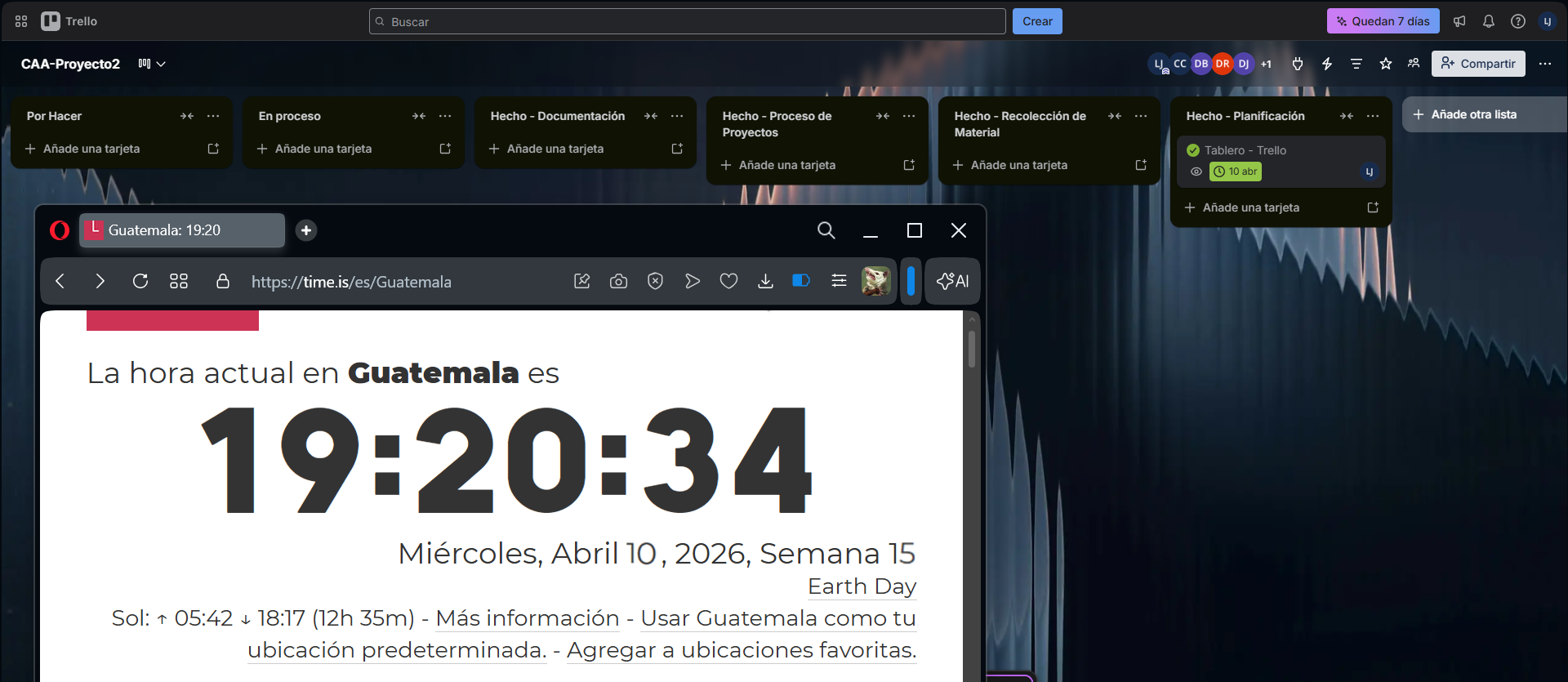Open Power-Ups plug icon
The image size is (1568, 682).
[1298, 64]
